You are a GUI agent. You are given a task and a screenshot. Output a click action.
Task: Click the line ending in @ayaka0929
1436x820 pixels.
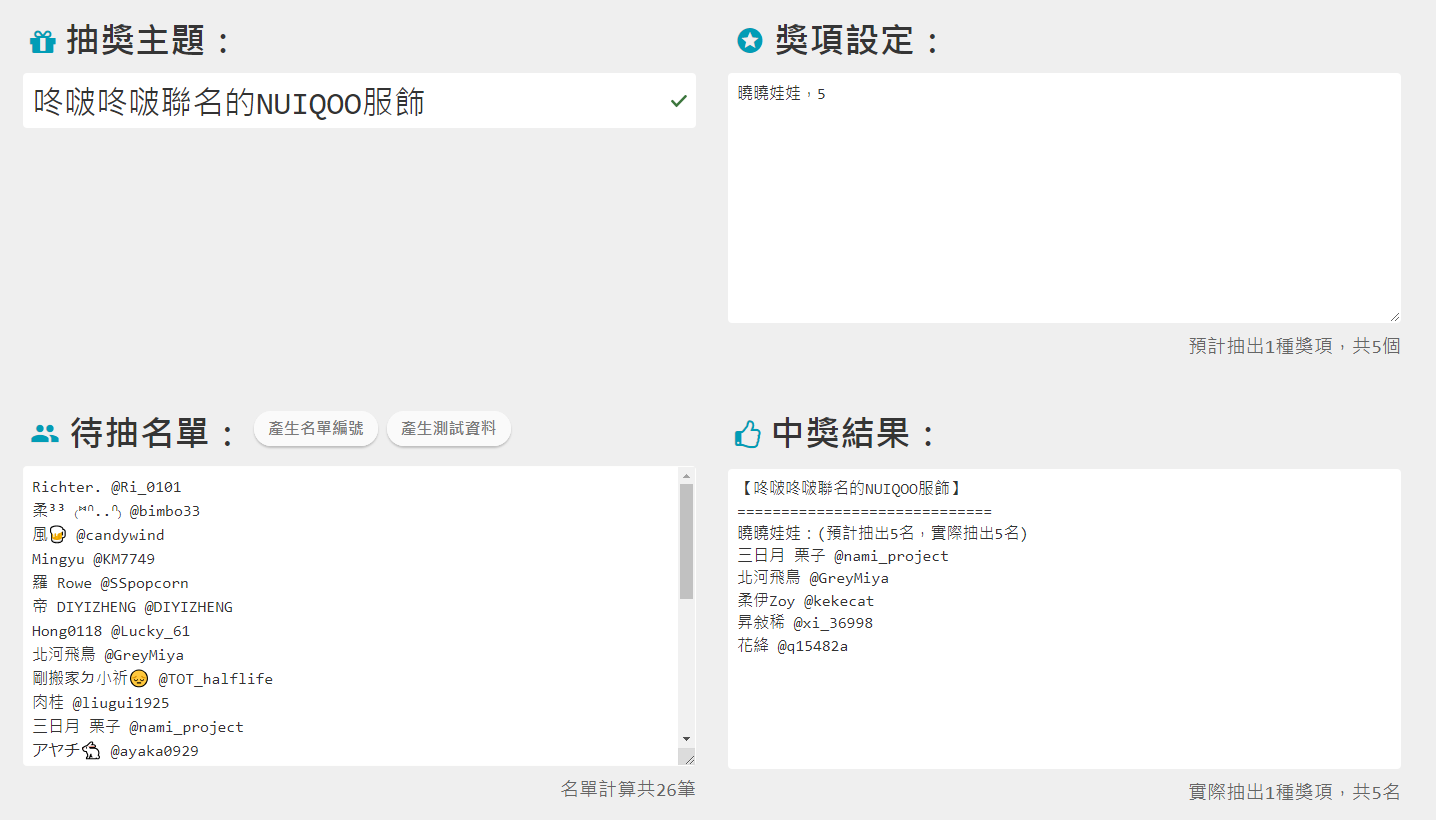[x=115, y=751]
